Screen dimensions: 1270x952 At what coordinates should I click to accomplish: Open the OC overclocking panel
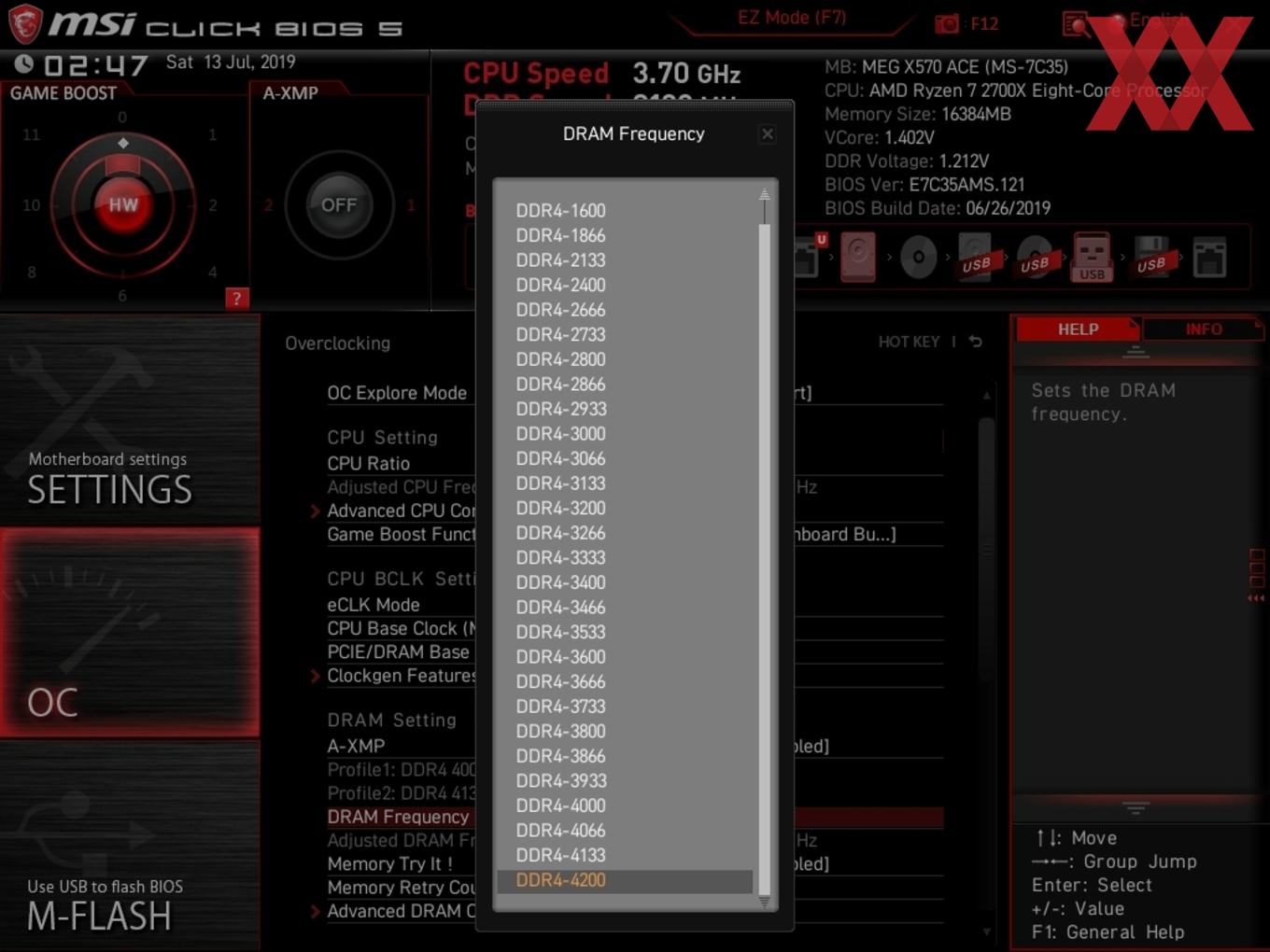[130, 633]
